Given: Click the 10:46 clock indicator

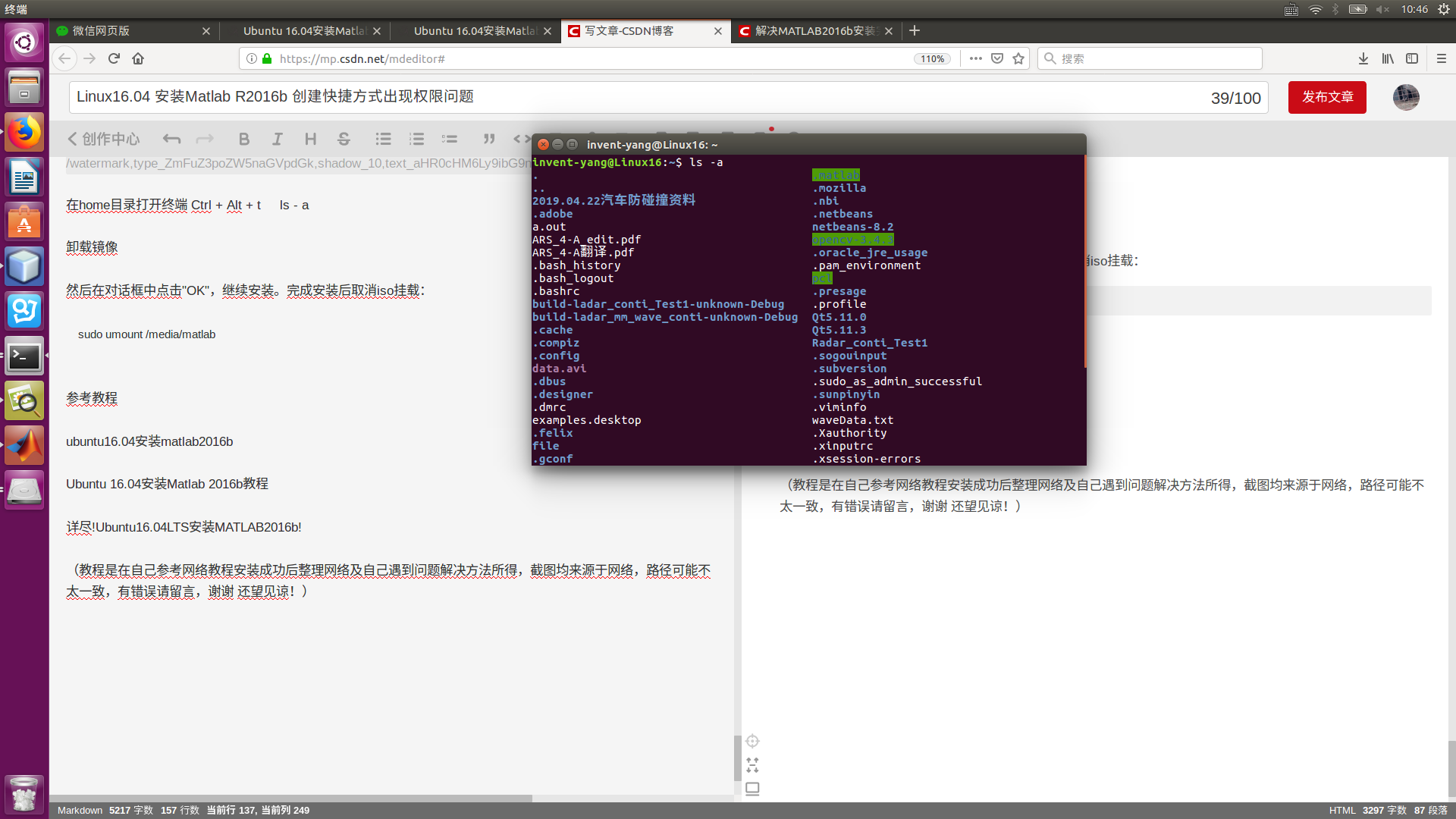Looking at the screenshot, I should pyautogui.click(x=1414, y=9).
